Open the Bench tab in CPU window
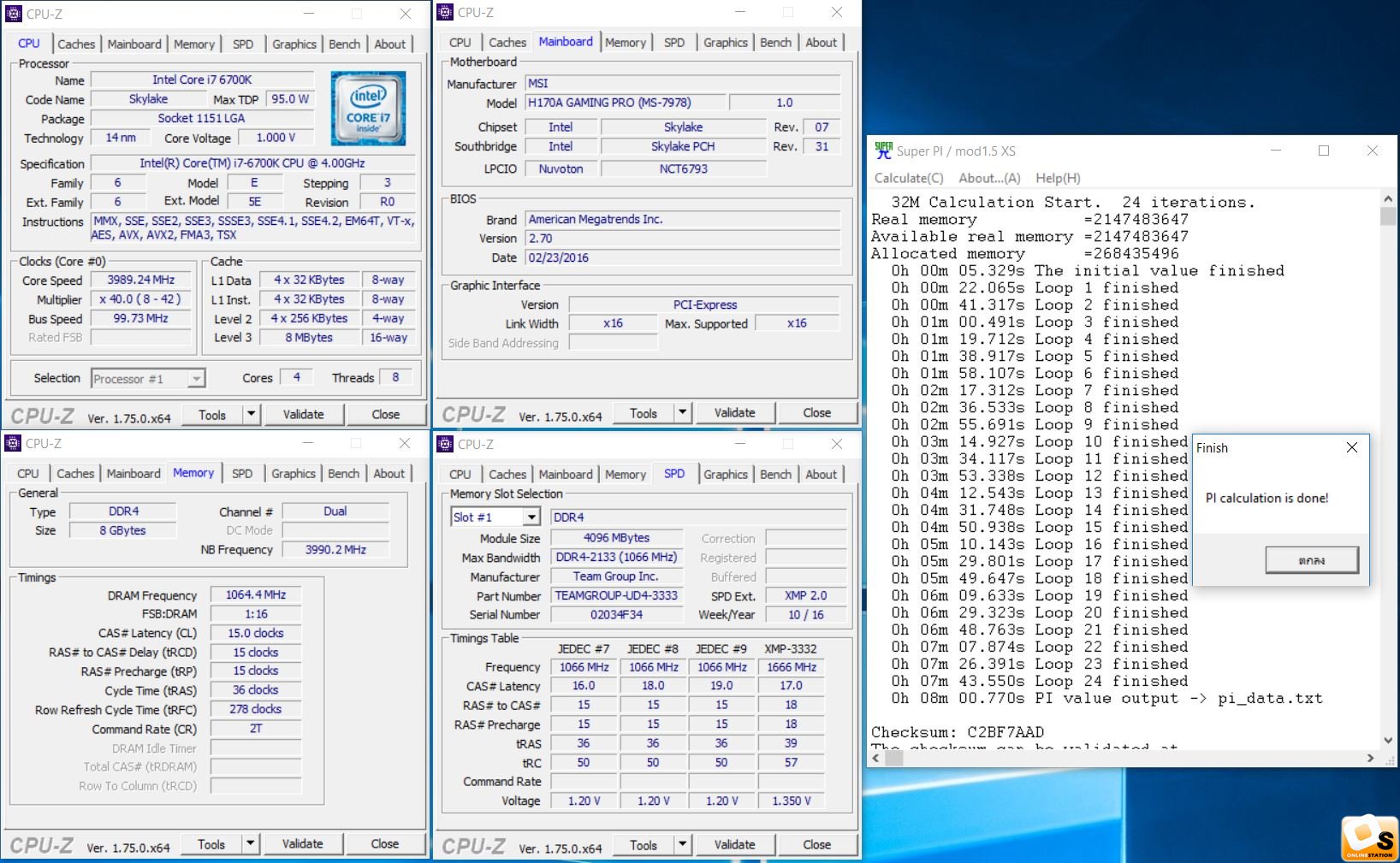1400x863 pixels. [345, 44]
